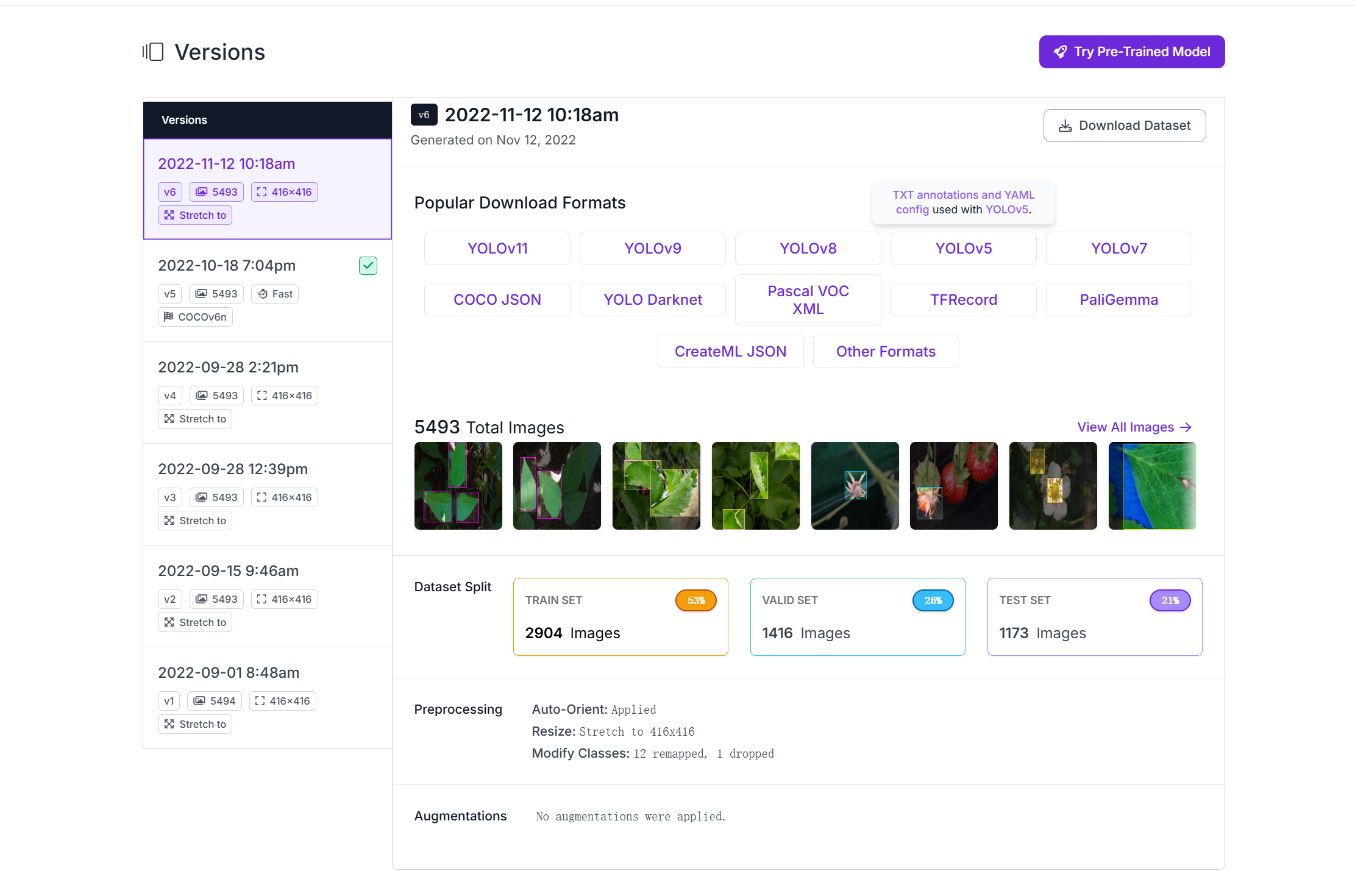Click the VALID SET card with 1416 images
1355x896 pixels.
pyautogui.click(x=858, y=617)
